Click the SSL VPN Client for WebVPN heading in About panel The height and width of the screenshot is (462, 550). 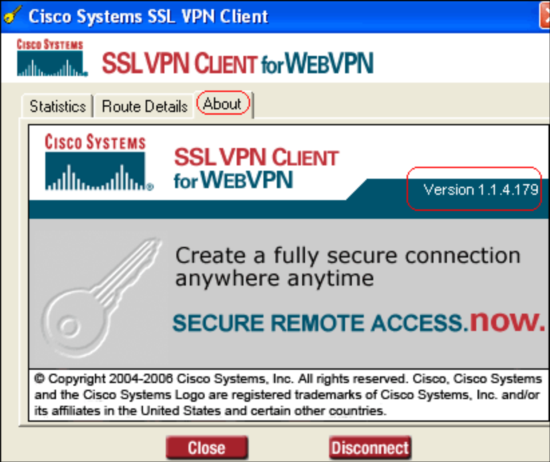(x=256, y=168)
